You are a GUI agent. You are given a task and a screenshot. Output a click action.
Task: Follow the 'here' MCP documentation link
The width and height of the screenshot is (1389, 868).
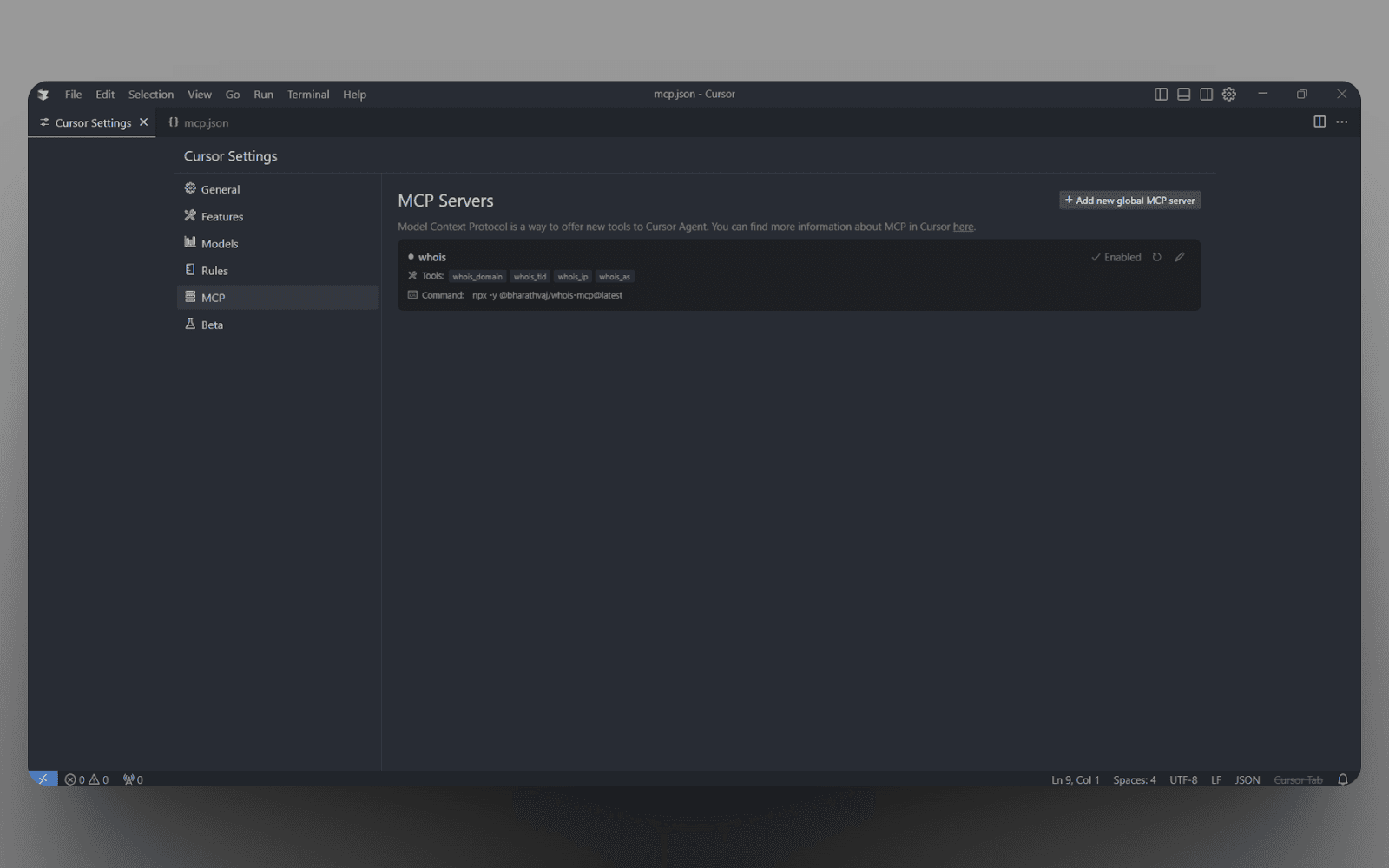pyautogui.click(x=963, y=227)
